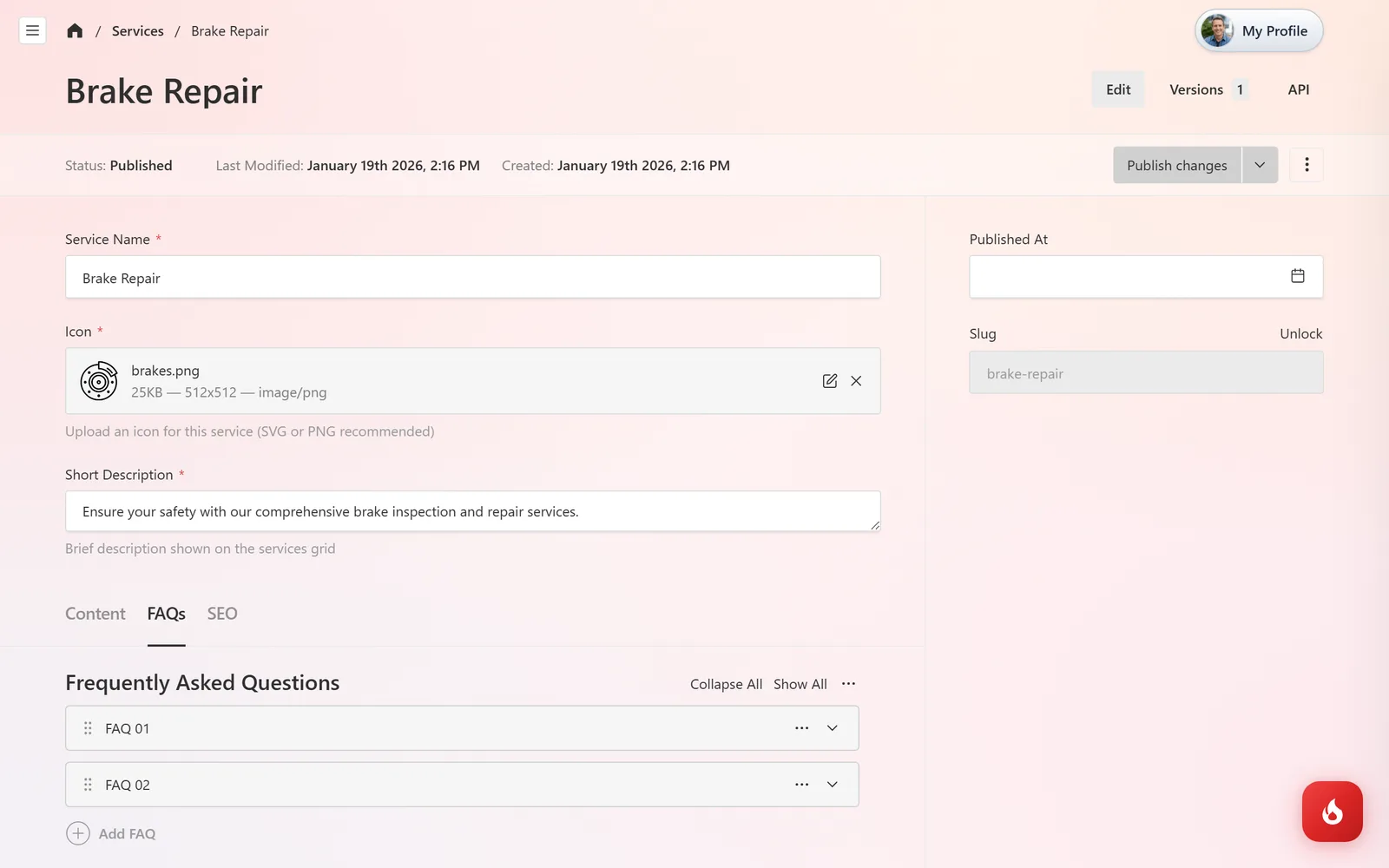1389x868 pixels.
Task: Open the red flame floating button
Action: (1333, 812)
